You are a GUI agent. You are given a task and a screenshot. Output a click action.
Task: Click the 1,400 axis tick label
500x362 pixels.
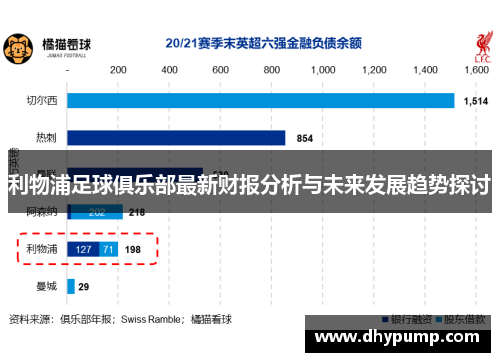425,70
